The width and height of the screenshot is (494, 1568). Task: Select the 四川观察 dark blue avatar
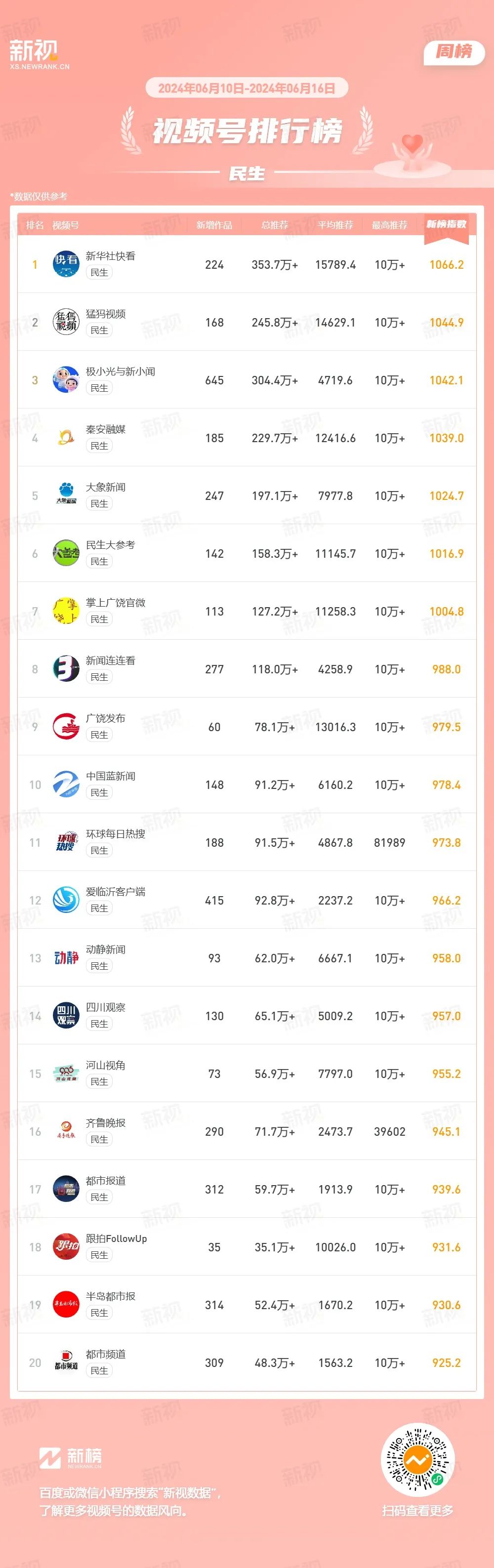click(66, 1016)
